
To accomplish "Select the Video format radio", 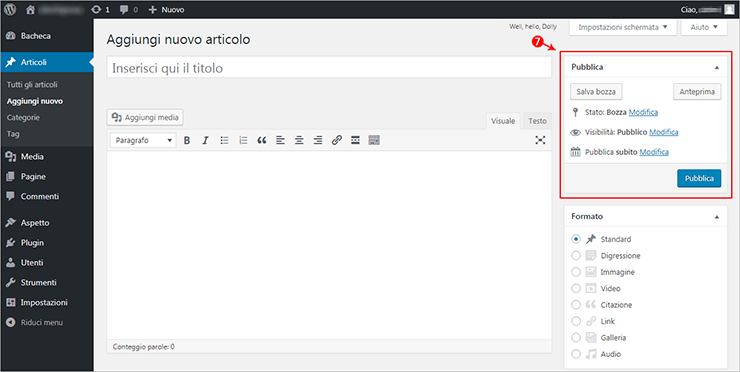I will tap(576, 288).
